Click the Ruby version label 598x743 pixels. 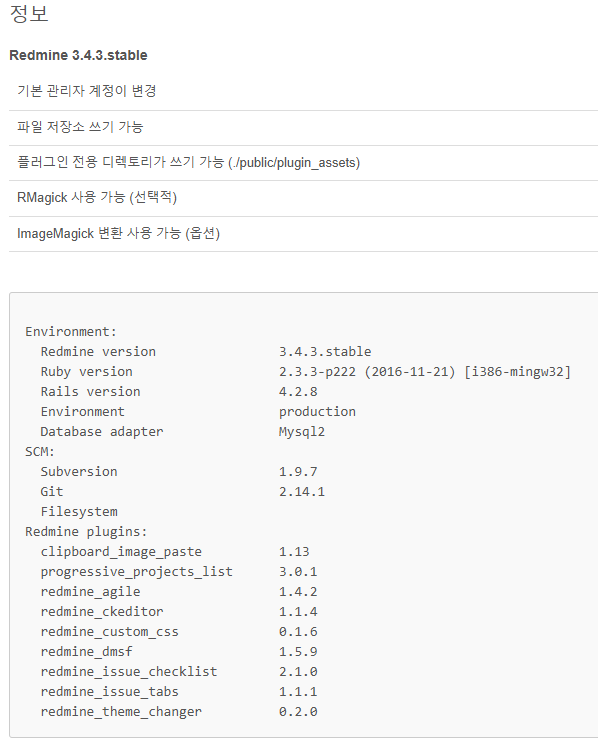(86, 372)
